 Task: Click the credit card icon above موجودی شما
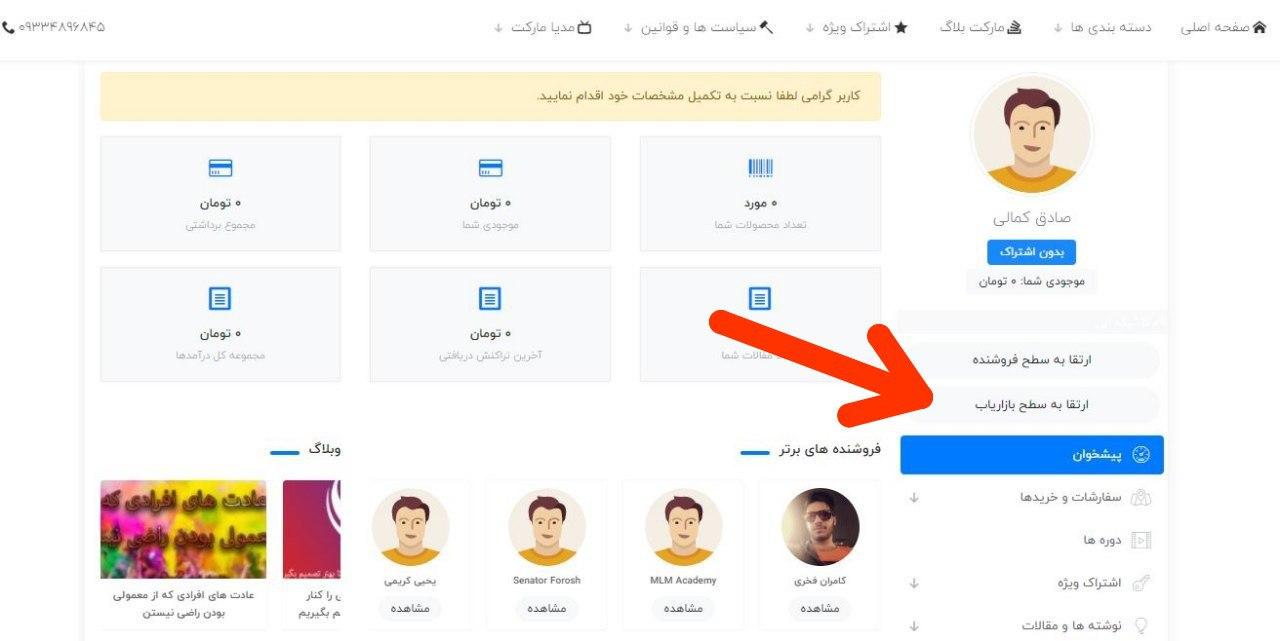490,168
